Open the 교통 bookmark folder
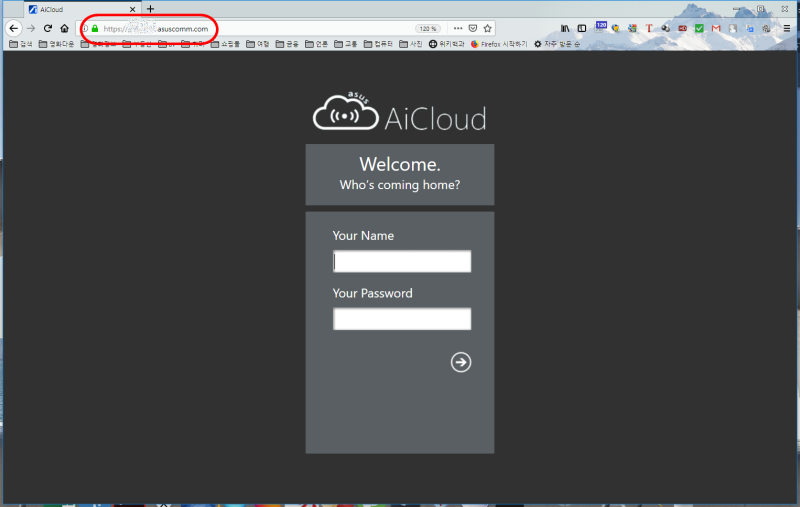The width and height of the screenshot is (800, 507). coord(346,44)
